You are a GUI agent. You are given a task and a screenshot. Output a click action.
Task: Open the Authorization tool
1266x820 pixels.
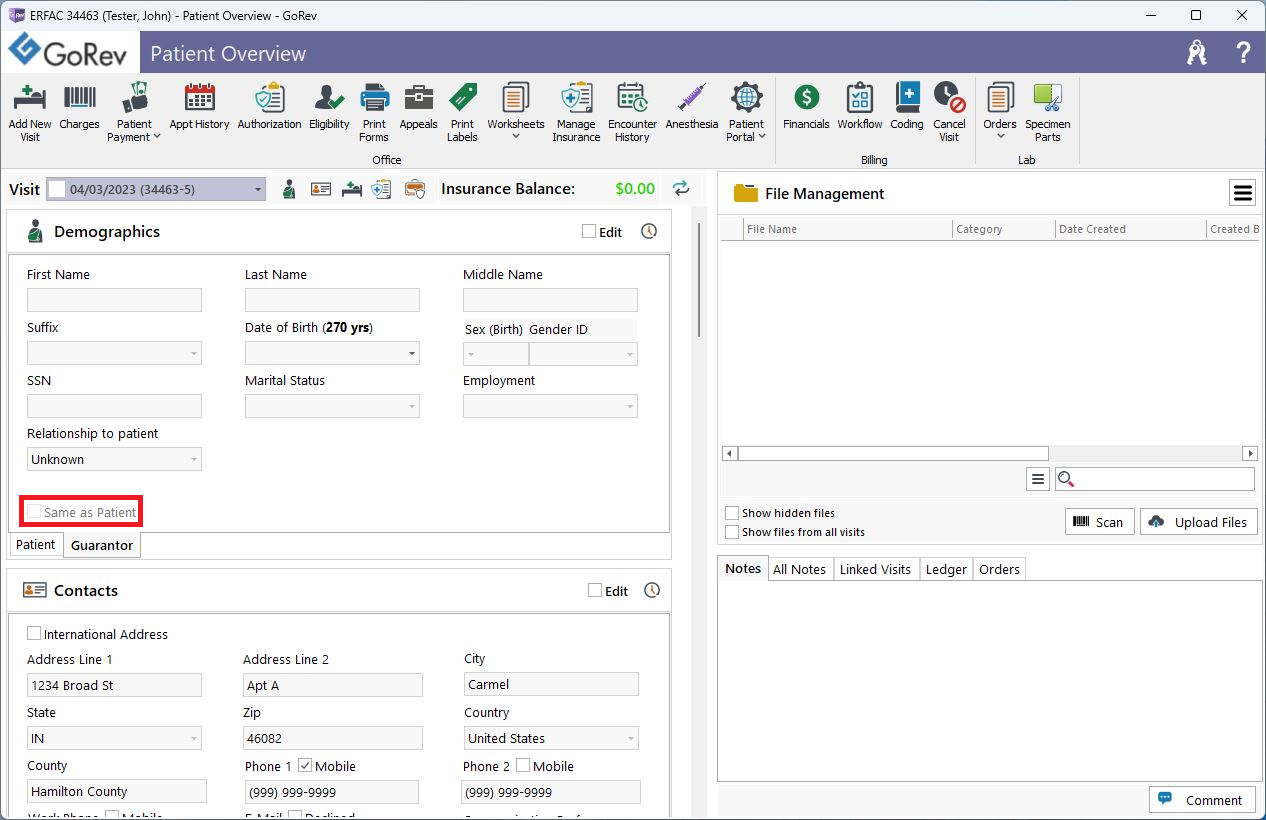[x=269, y=106]
